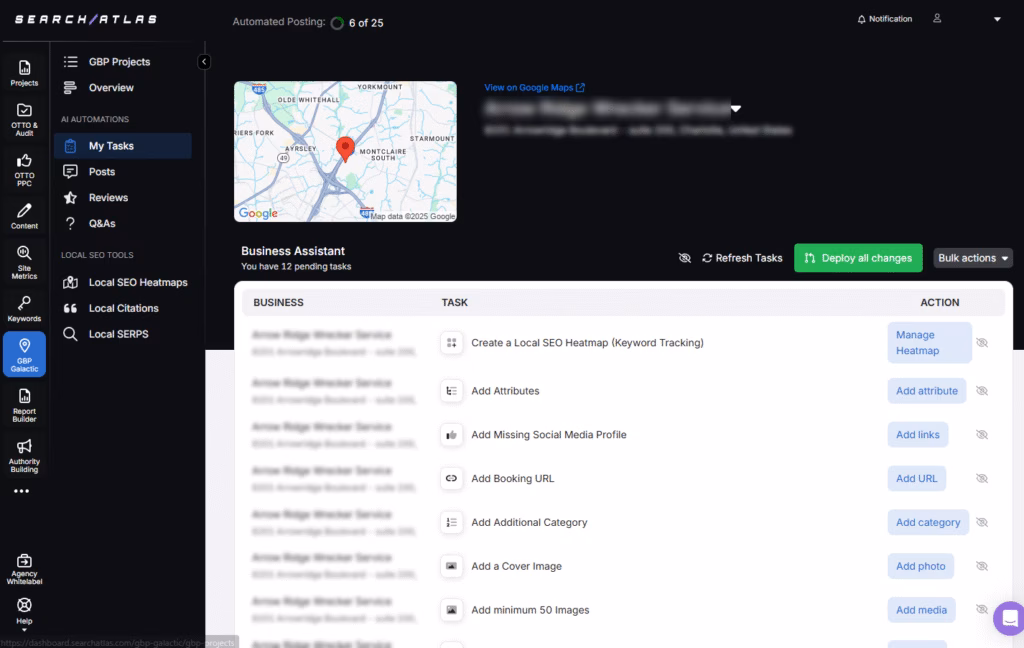Select Keywords icon in left rail
Image resolution: width=1024 pixels, height=648 pixels.
[x=24, y=308]
